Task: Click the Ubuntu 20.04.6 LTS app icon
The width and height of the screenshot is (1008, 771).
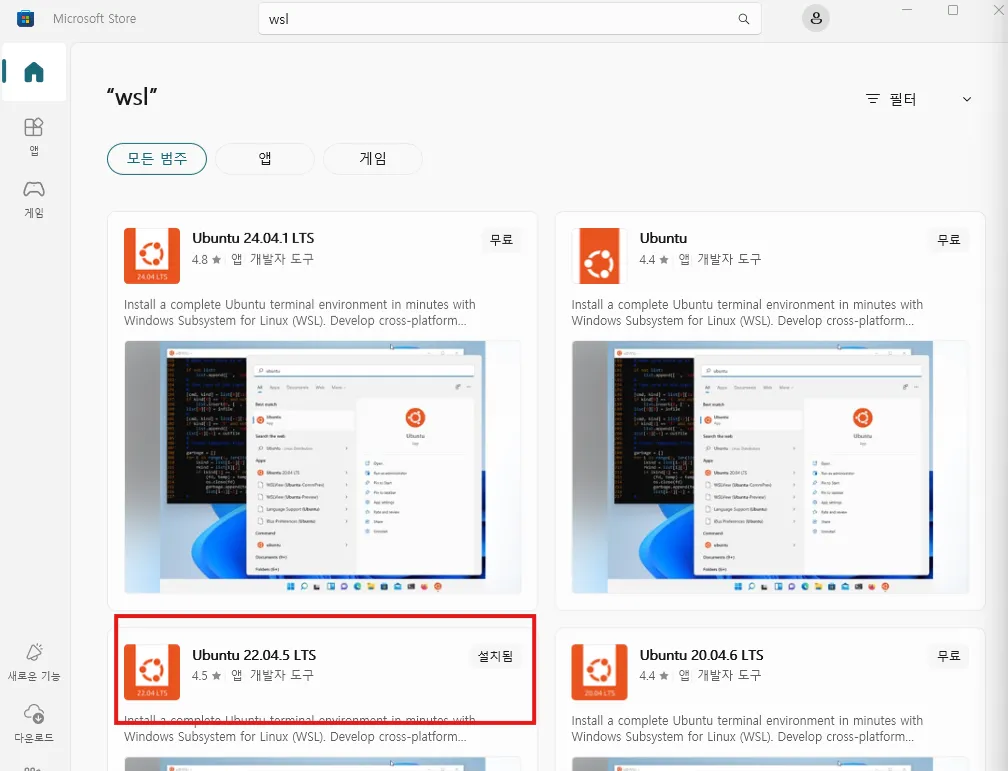Action: tap(599, 672)
